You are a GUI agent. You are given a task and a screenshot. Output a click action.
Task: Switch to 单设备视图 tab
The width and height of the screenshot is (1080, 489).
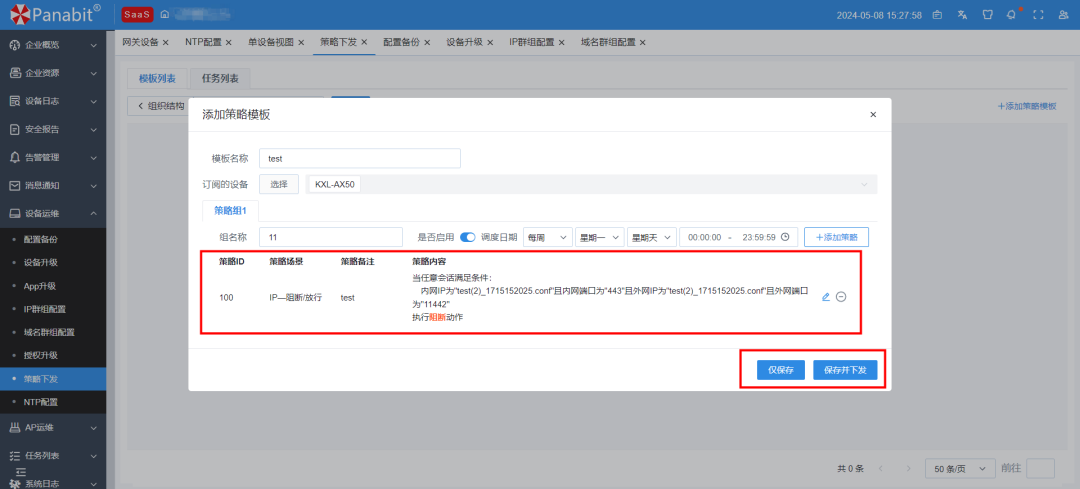pyautogui.click(x=271, y=42)
